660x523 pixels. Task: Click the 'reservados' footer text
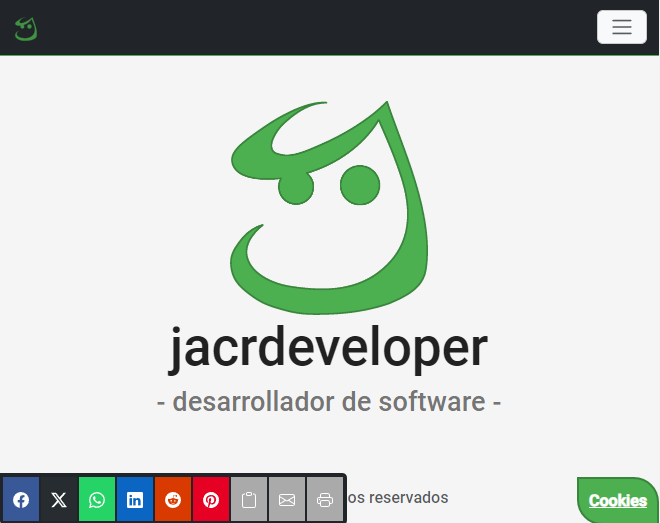pos(408,497)
